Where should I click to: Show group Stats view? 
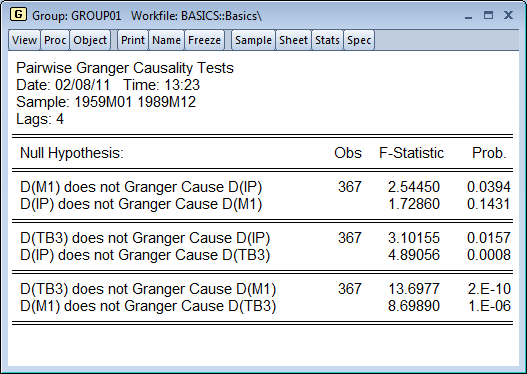pos(327,40)
